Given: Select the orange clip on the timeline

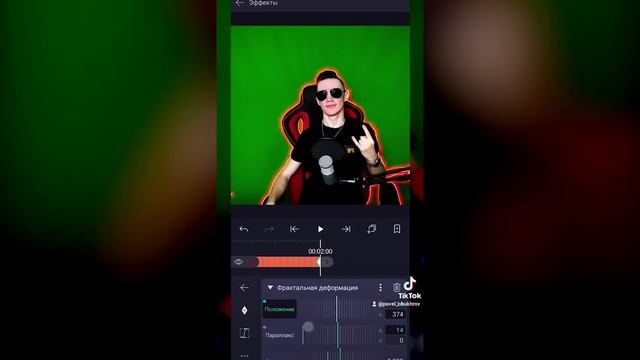Looking at the screenshot, I should point(288,262).
